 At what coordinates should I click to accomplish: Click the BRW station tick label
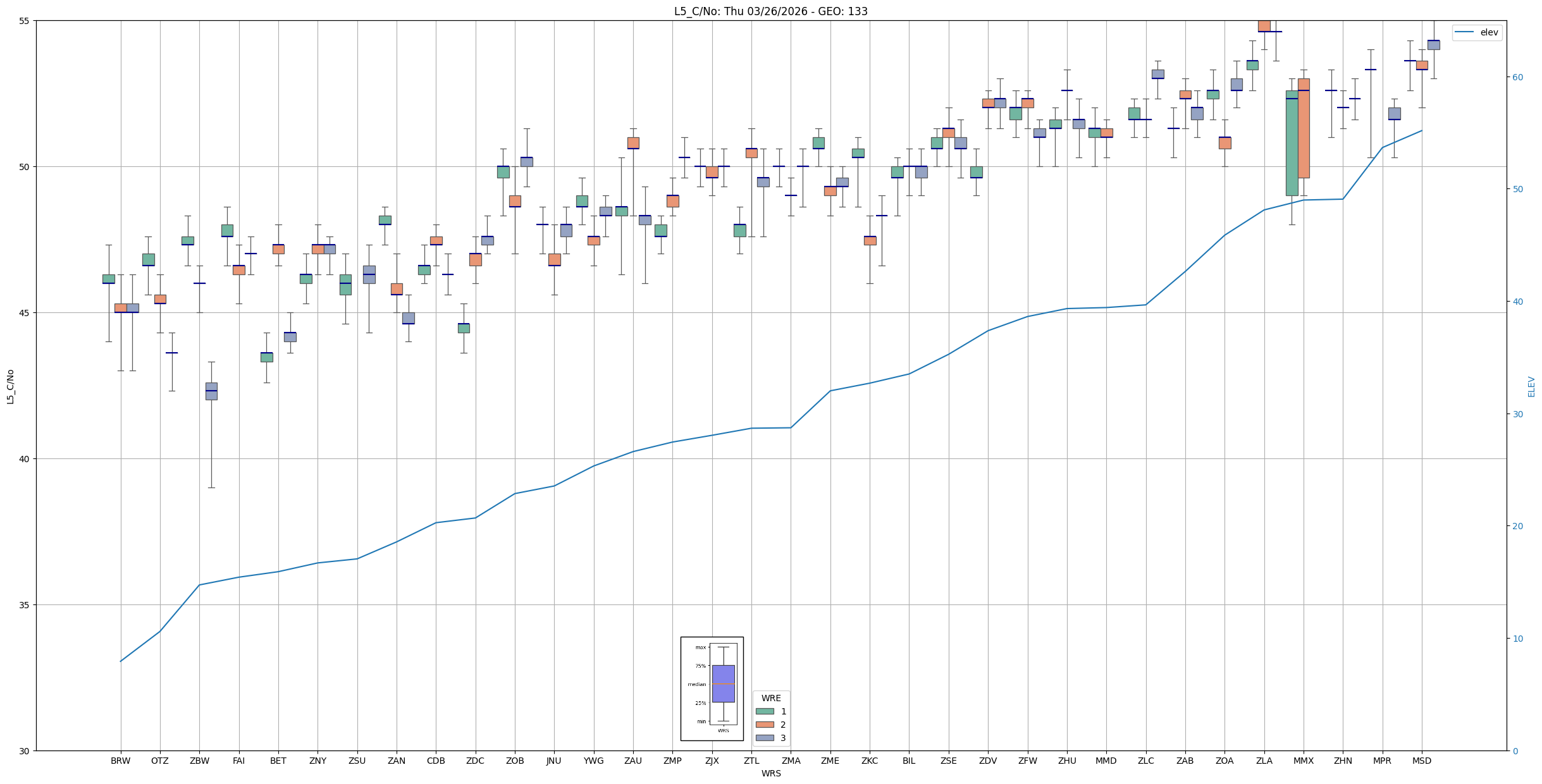(x=120, y=761)
